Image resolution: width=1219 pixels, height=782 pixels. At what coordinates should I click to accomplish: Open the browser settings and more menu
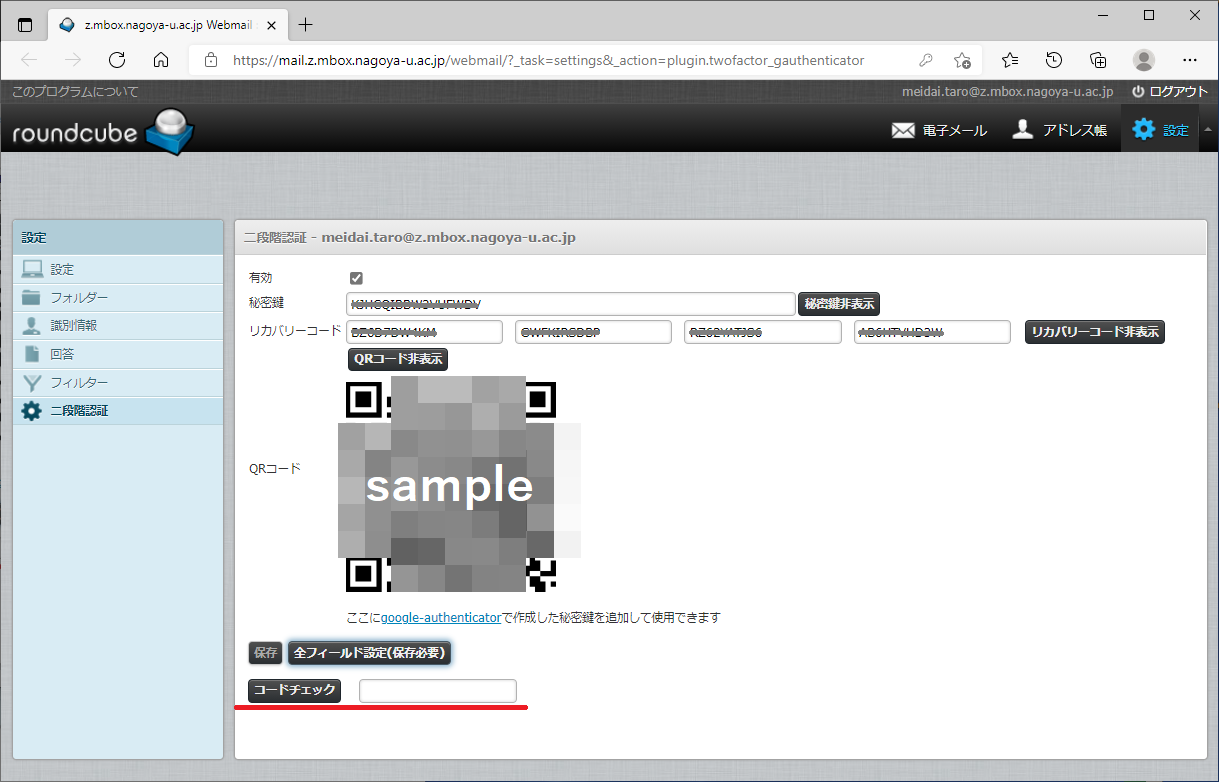tap(1189, 60)
